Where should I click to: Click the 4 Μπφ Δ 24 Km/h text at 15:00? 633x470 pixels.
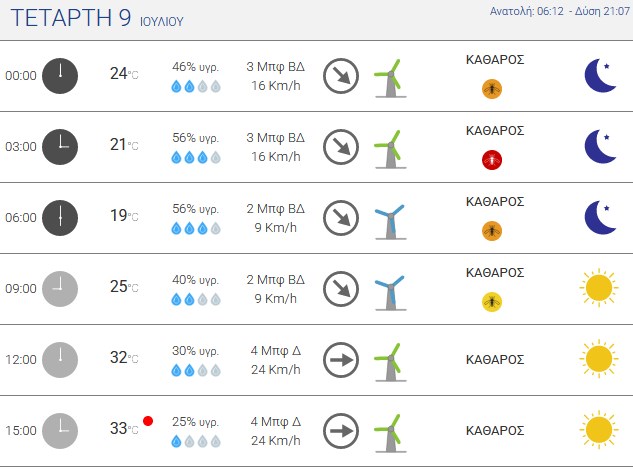pos(276,431)
